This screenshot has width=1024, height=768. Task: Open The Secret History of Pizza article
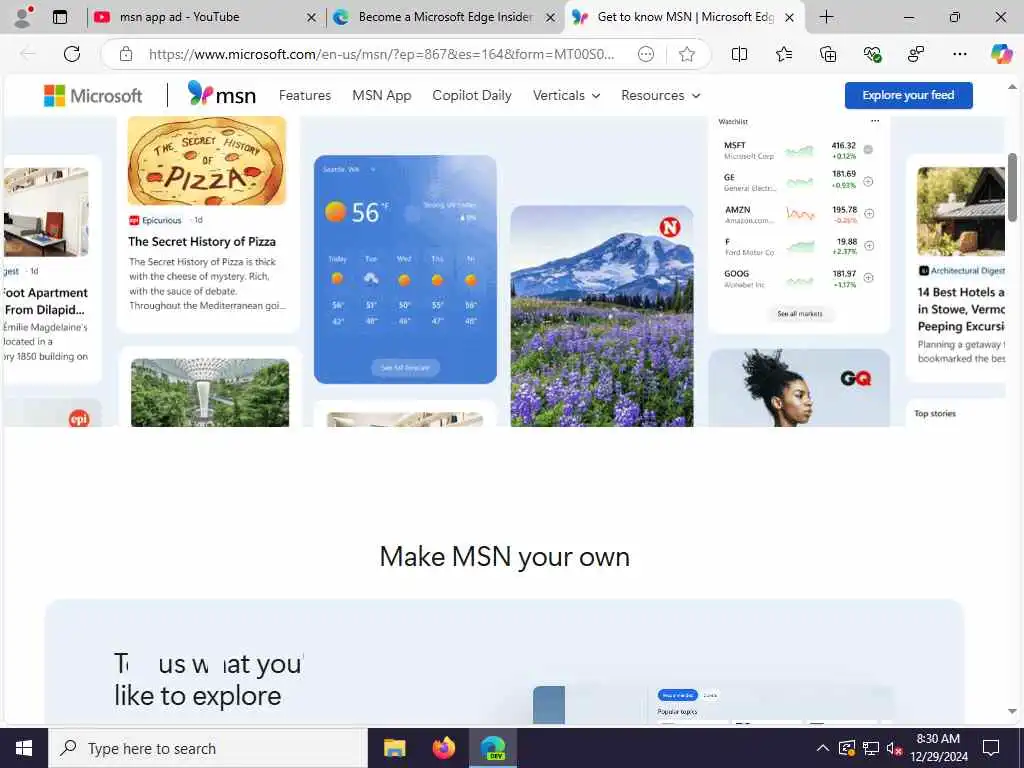click(202, 242)
